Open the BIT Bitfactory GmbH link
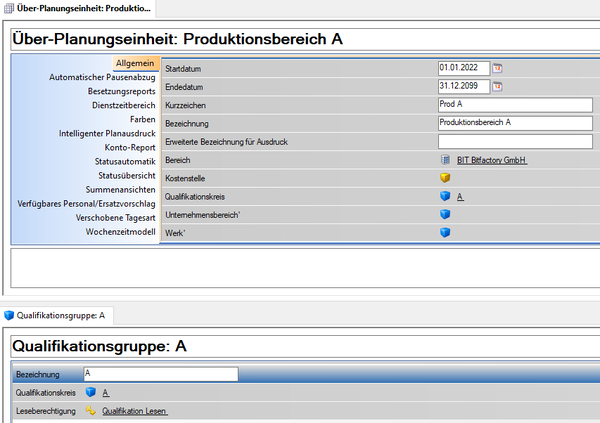This screenshot has width=600, height=423. pos(492,160)
